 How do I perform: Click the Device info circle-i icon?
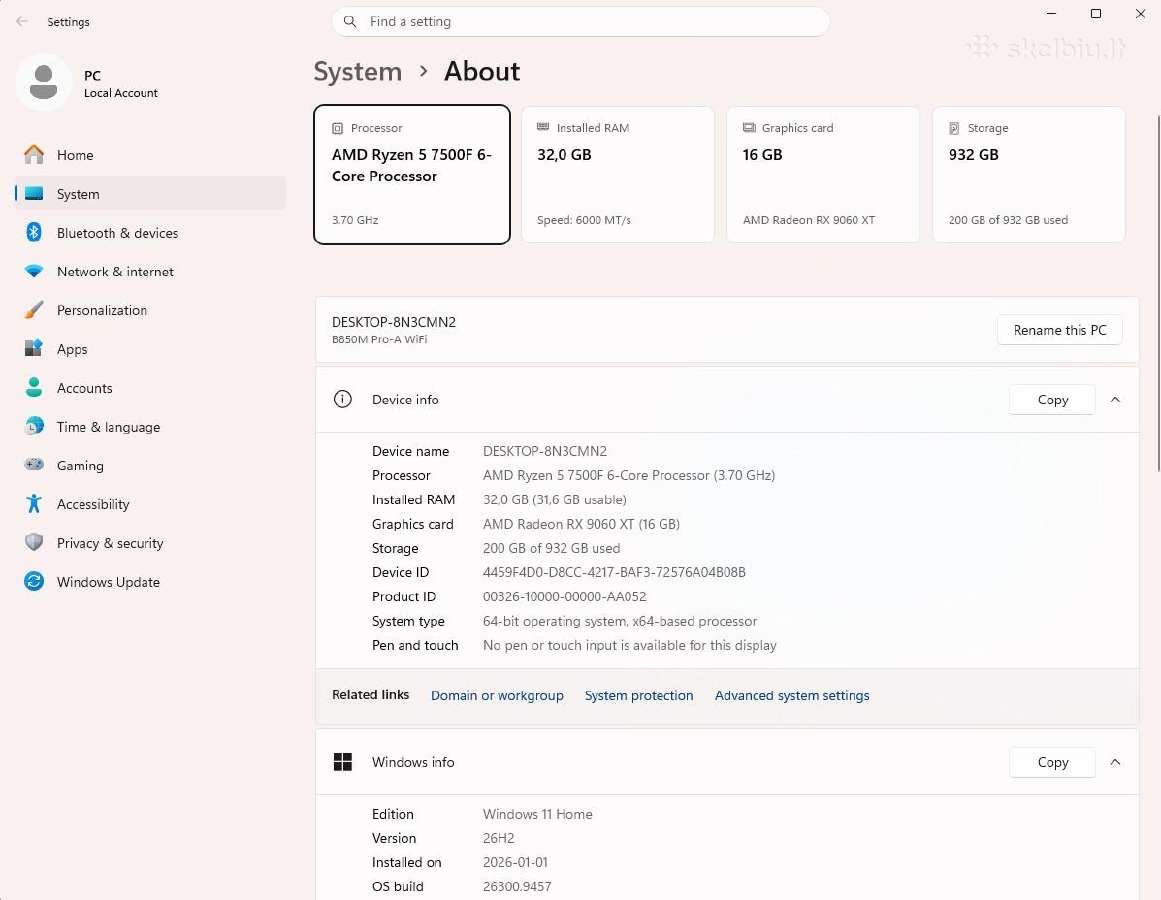tap(343, 400)
